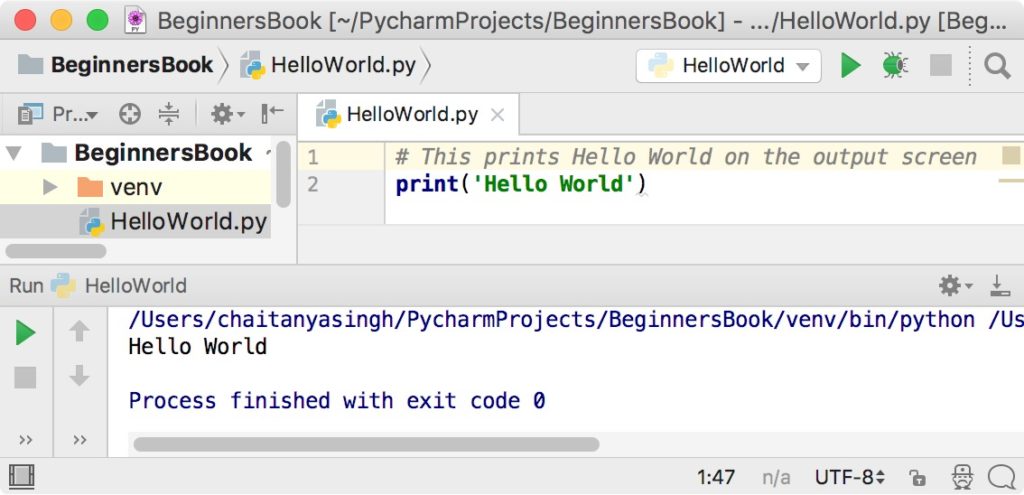Click the collapse all icon in project panel
1024x495 pixels.
coord(168,114)
